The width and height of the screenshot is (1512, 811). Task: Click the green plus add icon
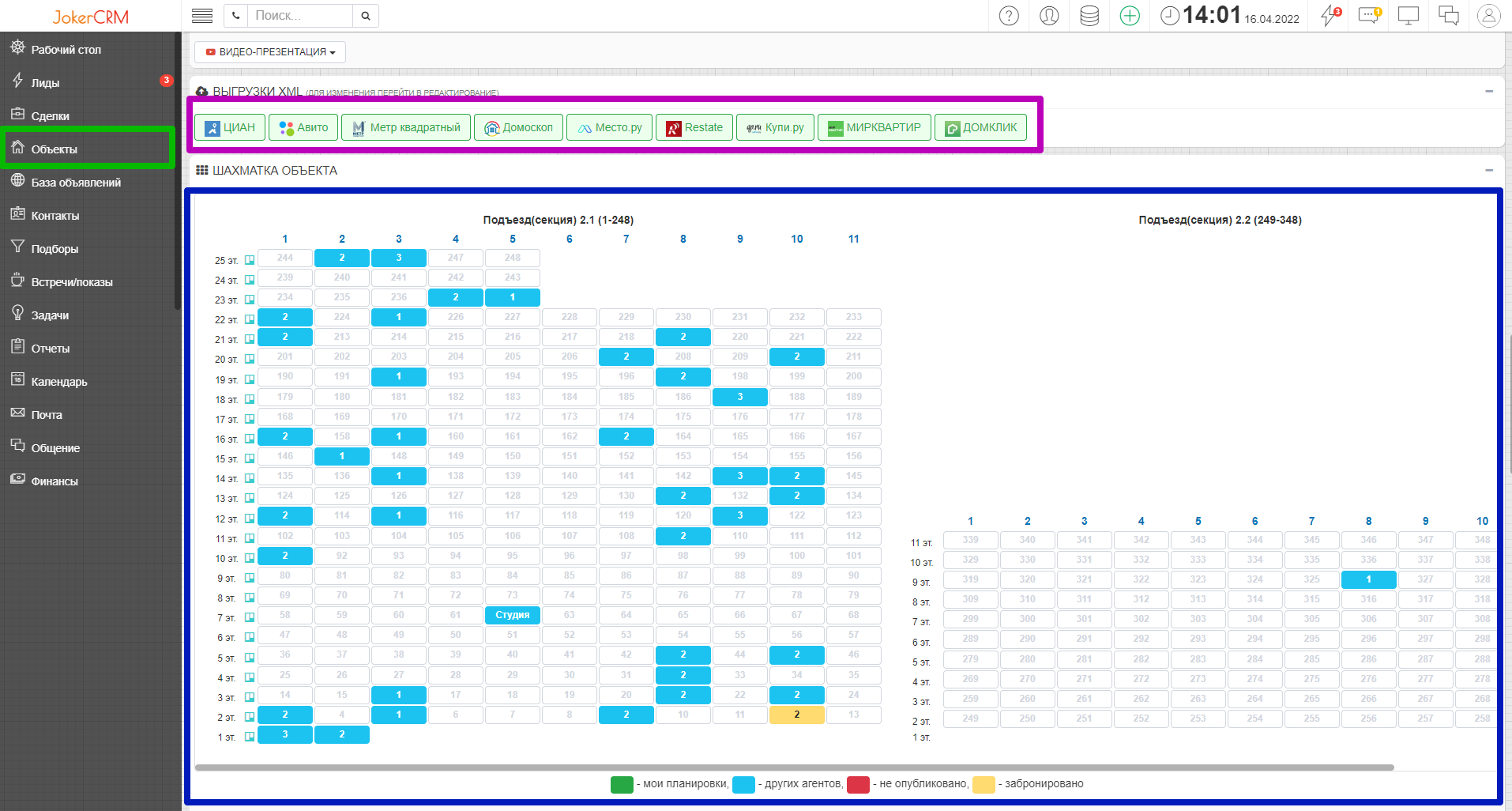1130,16
